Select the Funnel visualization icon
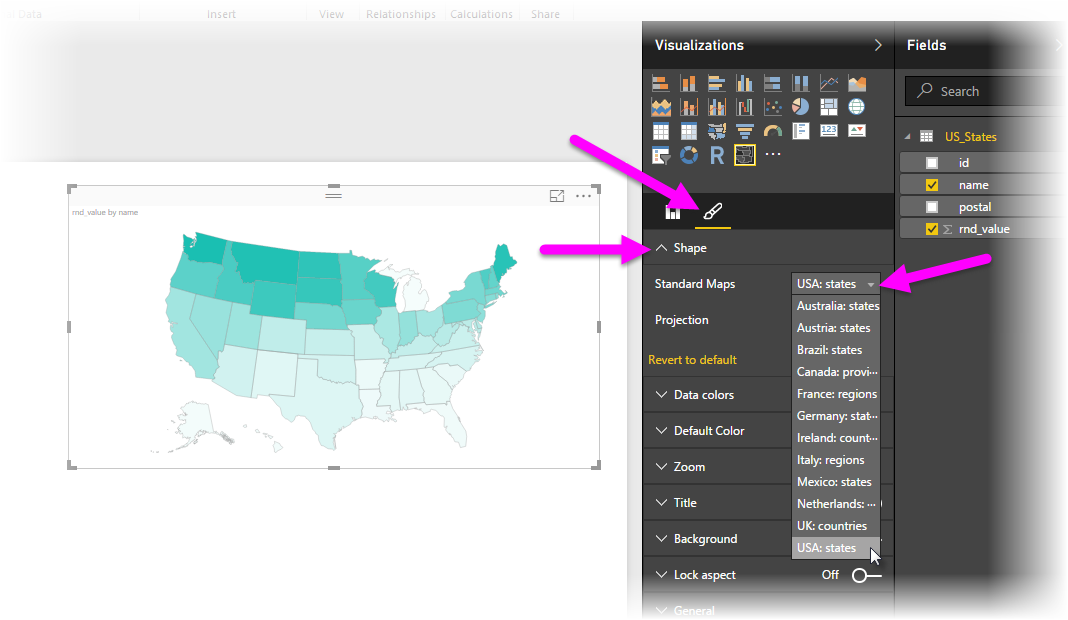 [745, 130]
